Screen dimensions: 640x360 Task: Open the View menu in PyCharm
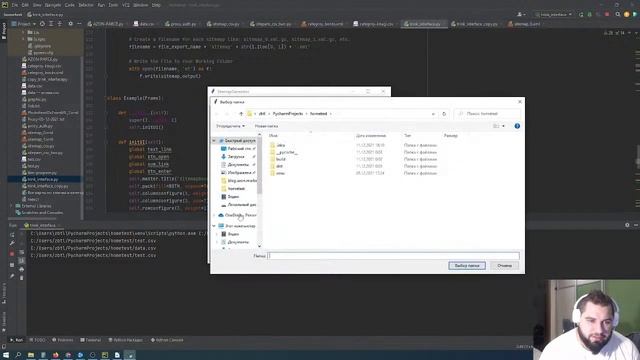pos(37,5)
